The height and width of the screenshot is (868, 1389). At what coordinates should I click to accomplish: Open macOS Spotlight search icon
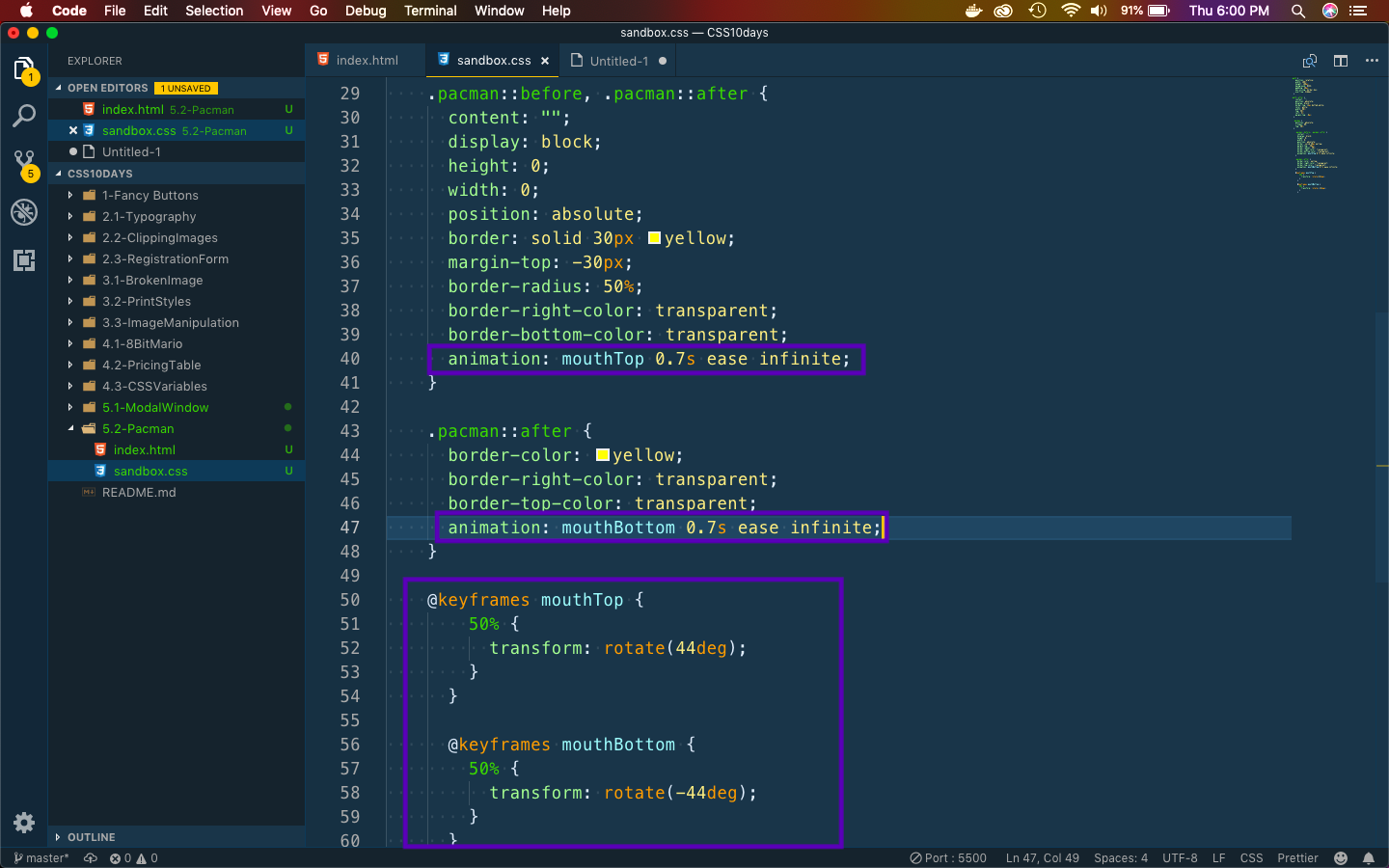pyautogui.click(x=1298, y=11)
